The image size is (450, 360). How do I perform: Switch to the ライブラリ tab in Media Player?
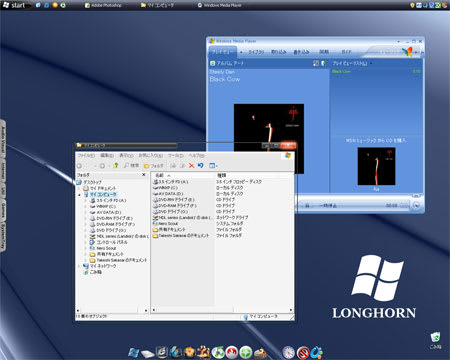pos(256,52)
